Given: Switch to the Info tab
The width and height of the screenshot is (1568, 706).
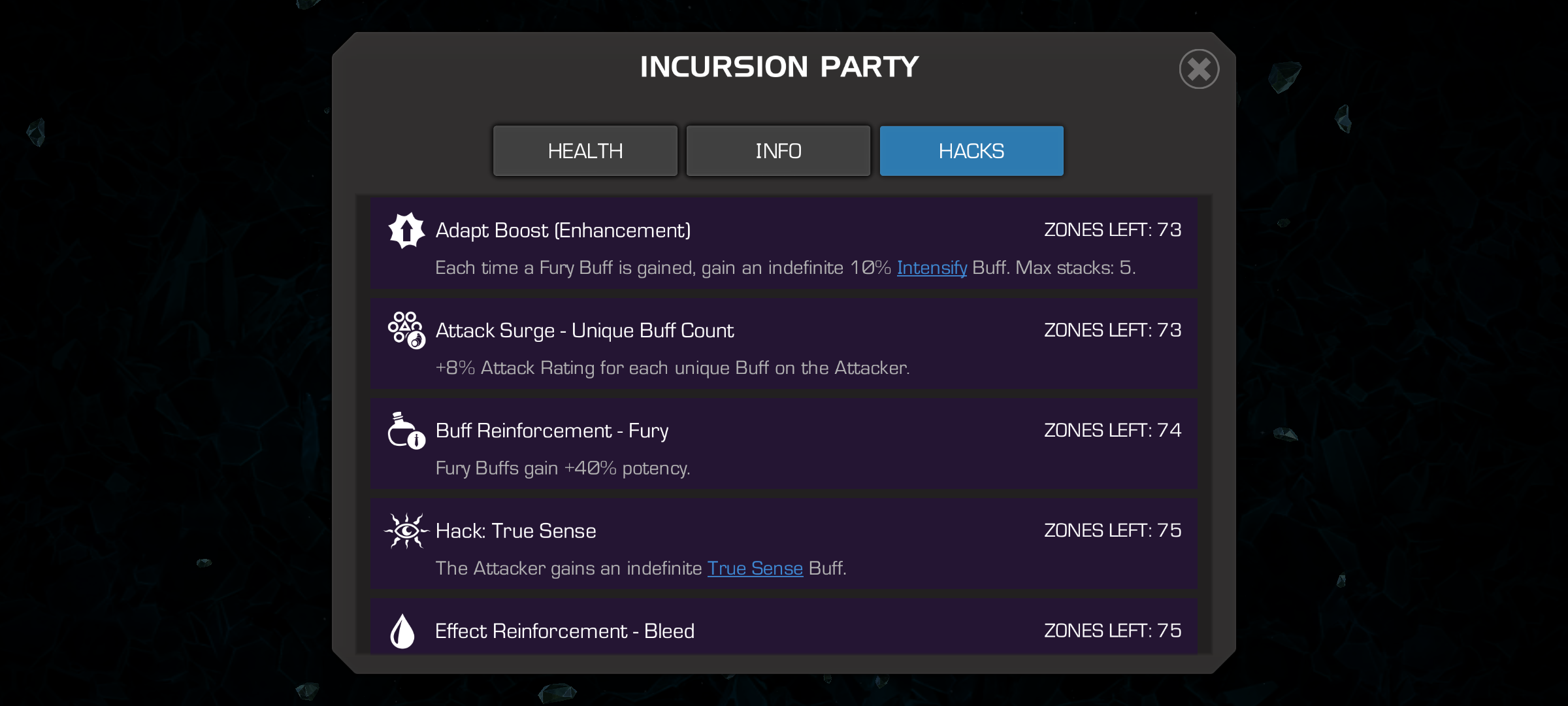Looking at the screenshot, I should pos(778,151).
